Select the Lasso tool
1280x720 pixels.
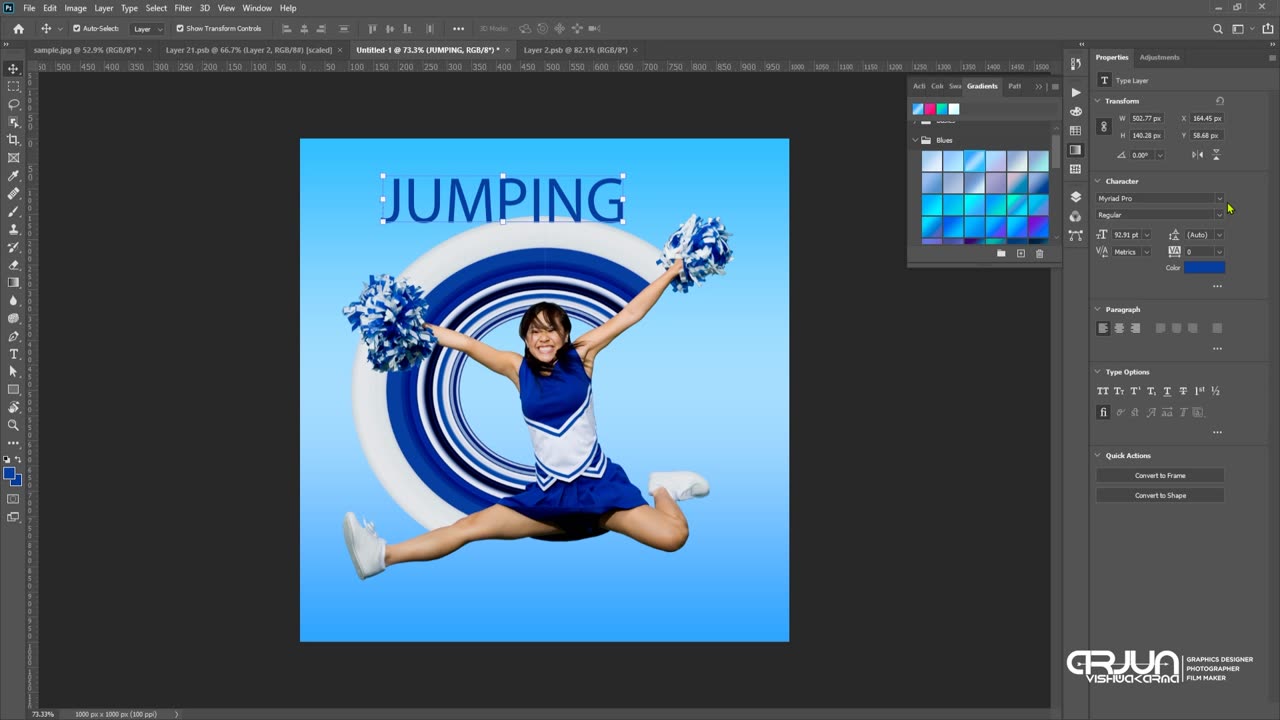pyautogui.click(x=13, y=104)
